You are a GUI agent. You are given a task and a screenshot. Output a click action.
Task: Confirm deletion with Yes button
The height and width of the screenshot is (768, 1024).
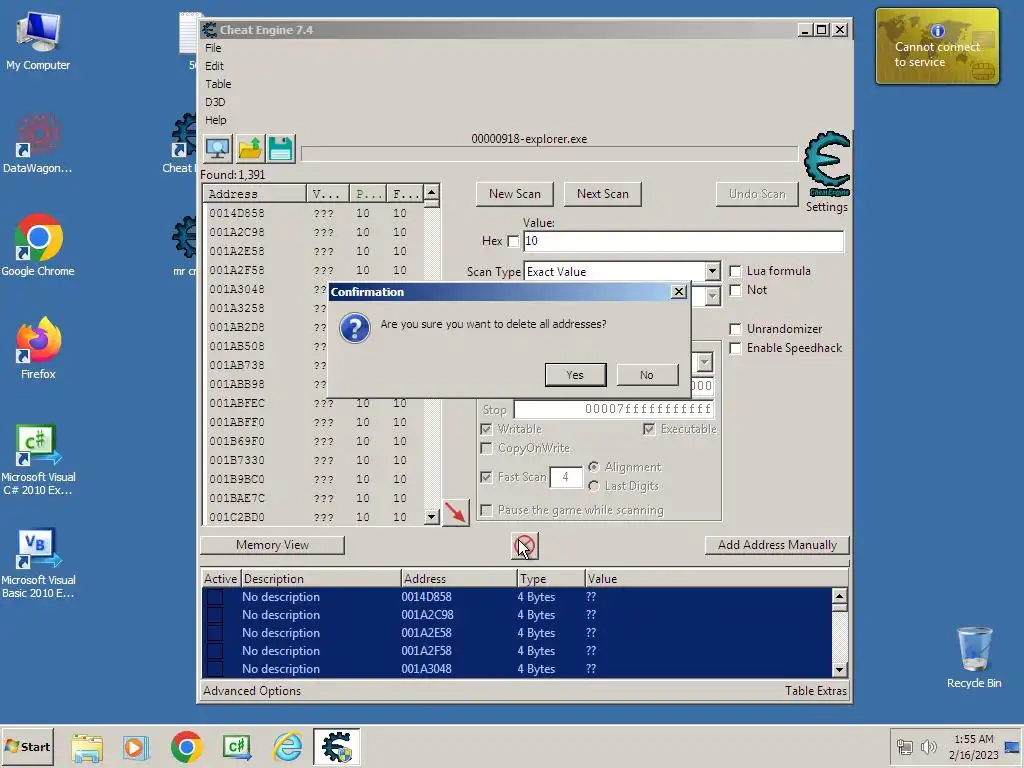[575, 375]
